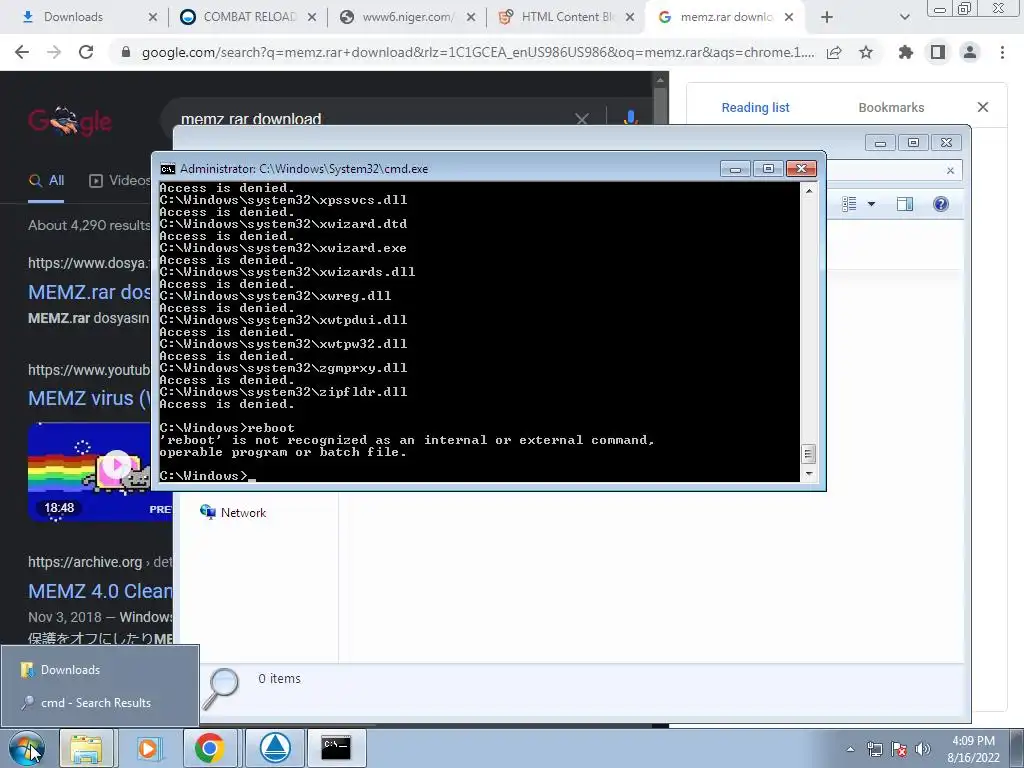Screen dimensions: 1024x768
Task: Share this page via address bar icon
Action: click(x=834, y=52)
